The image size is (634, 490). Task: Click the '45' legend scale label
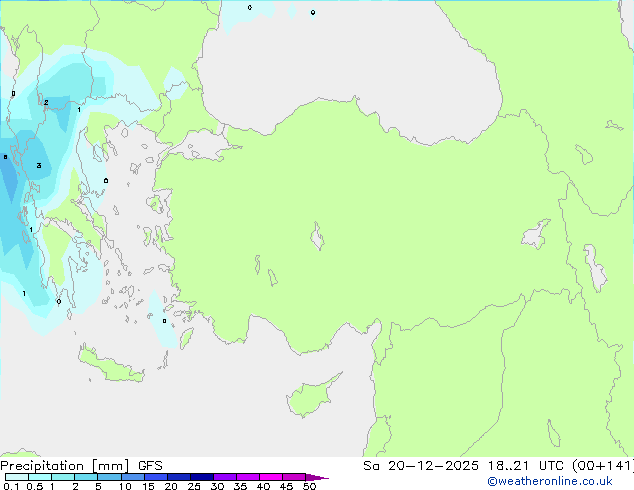[x=286, y=486]
